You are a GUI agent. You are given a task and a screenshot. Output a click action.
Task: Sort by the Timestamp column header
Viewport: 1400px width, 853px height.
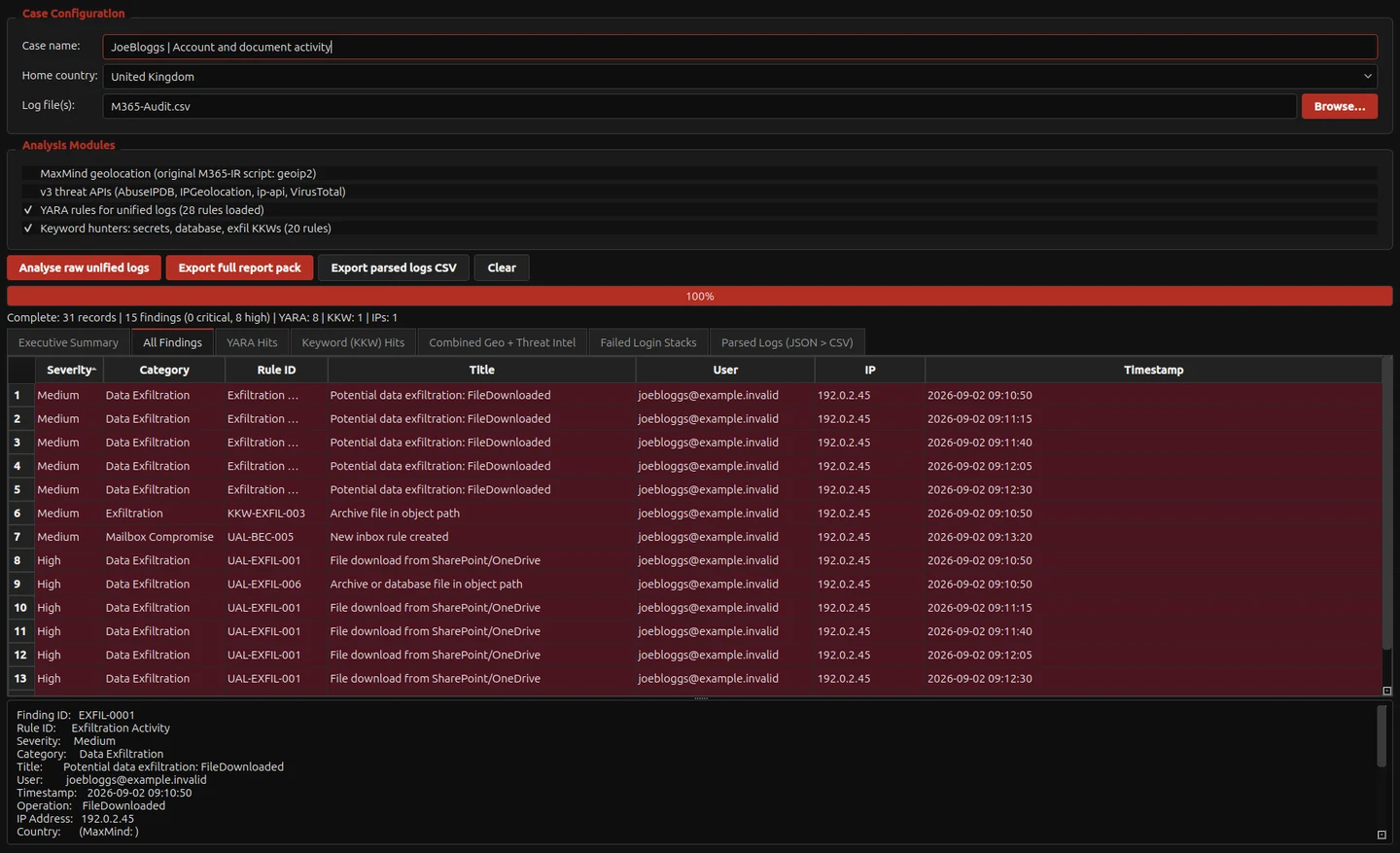pos(1153,370)
